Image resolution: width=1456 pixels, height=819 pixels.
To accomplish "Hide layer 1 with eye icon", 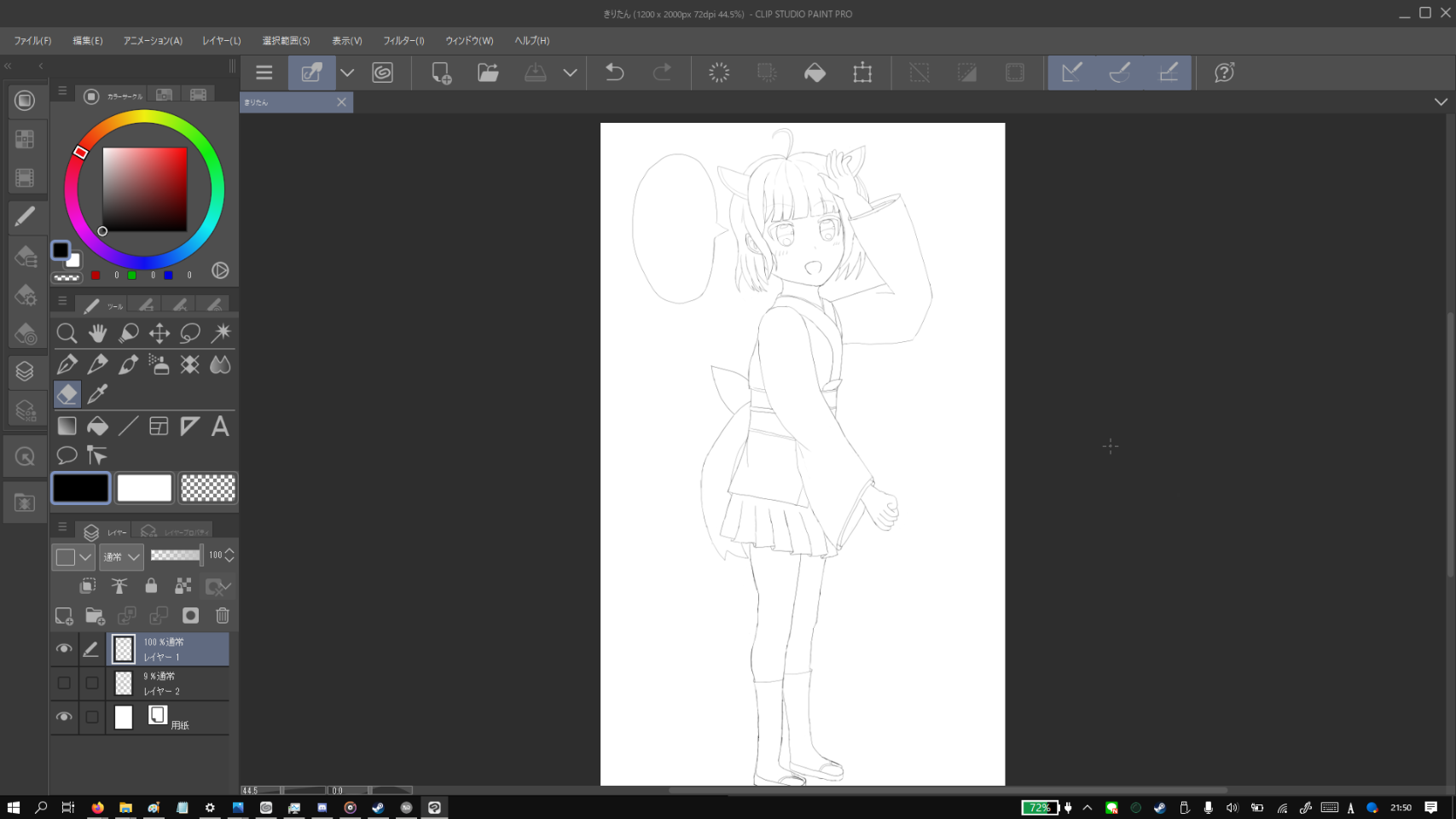I will pos(64,649).
